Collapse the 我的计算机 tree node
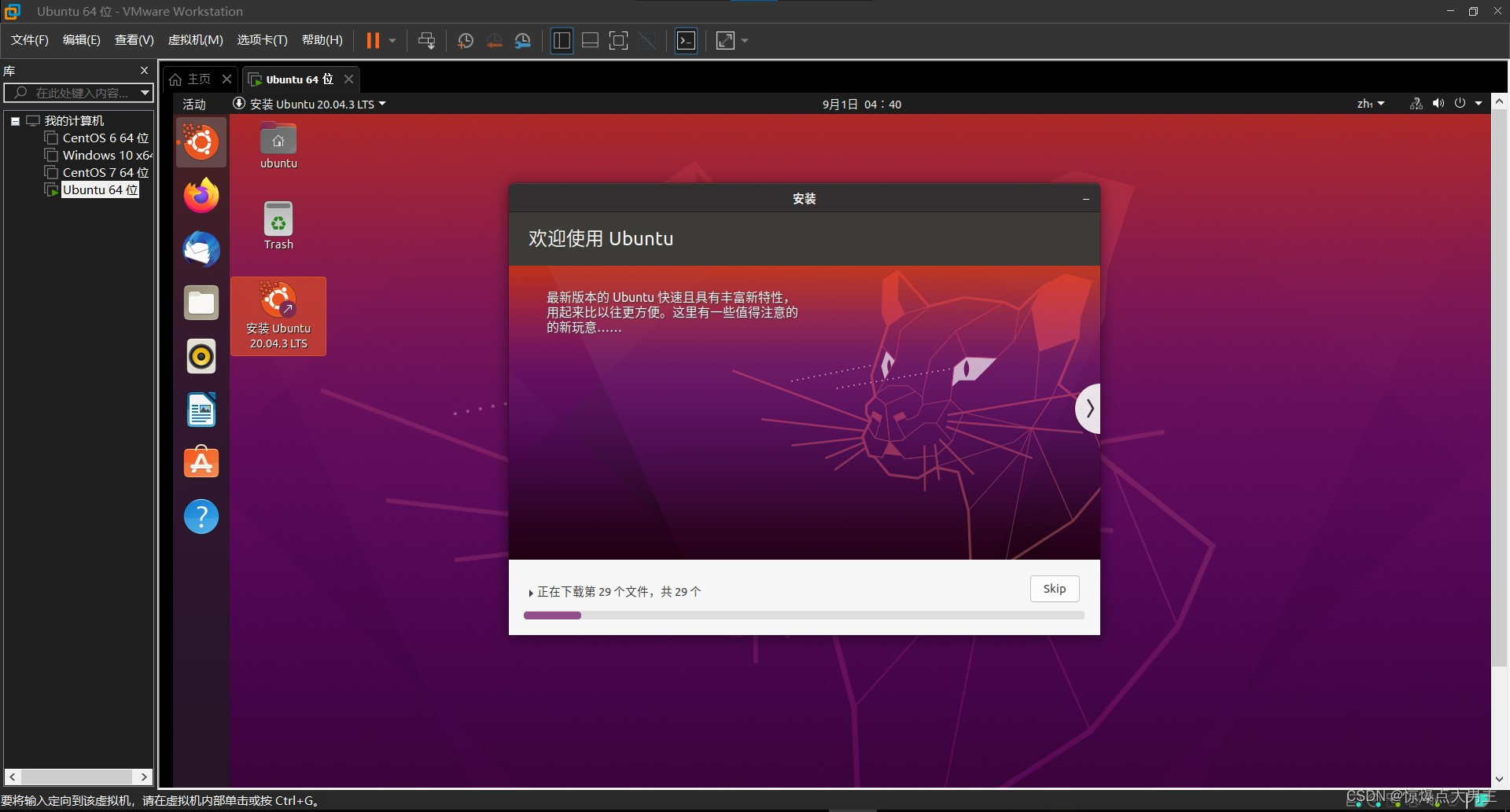Viewport: 1510px width, 812px height. 15,121
